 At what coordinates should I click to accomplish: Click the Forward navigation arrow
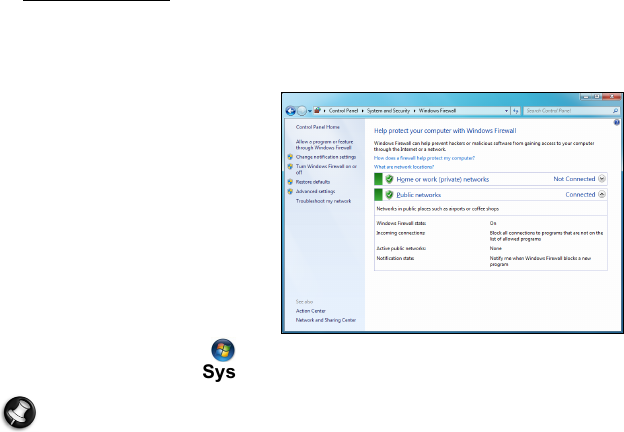(x=302, y=111)
